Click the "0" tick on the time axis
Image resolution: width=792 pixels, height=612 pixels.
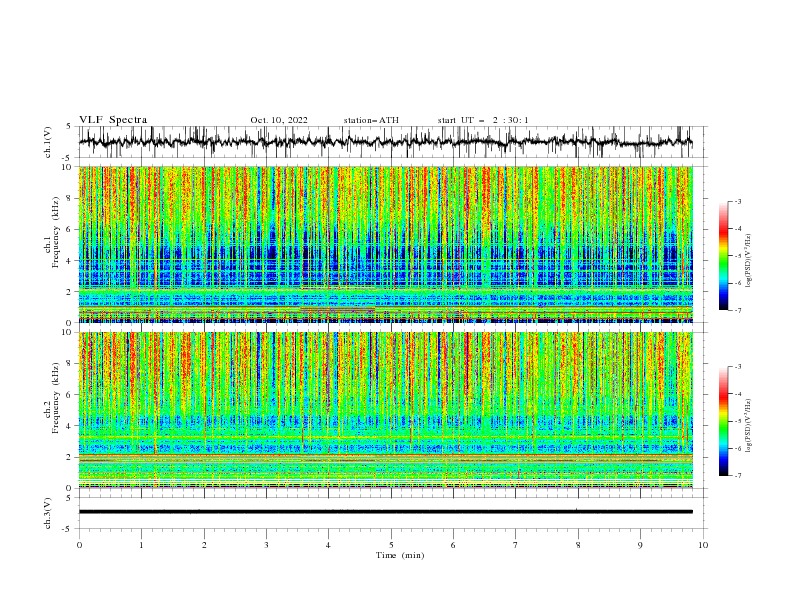tap(79, 545)
